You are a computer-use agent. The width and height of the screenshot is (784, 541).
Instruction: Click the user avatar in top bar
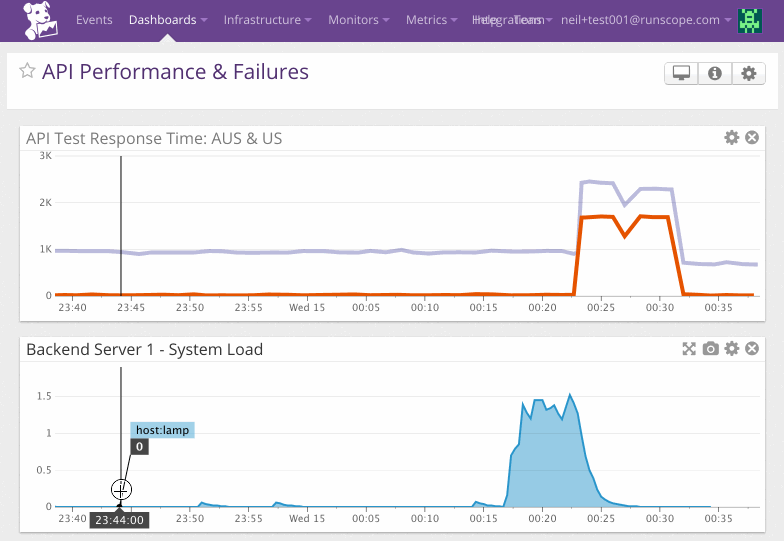(749, 20)
